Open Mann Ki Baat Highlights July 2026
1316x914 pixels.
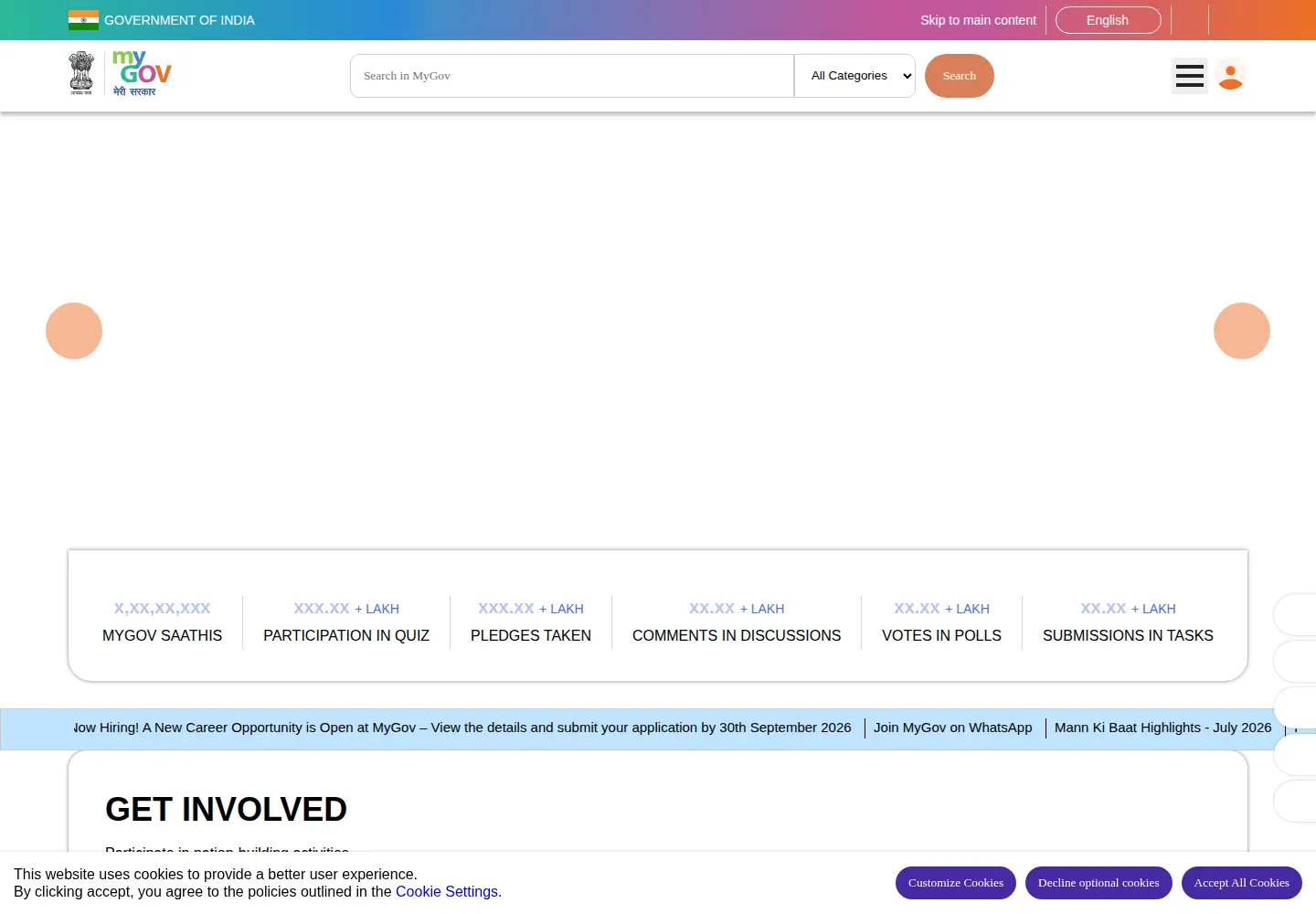(x=1163, y=728)
